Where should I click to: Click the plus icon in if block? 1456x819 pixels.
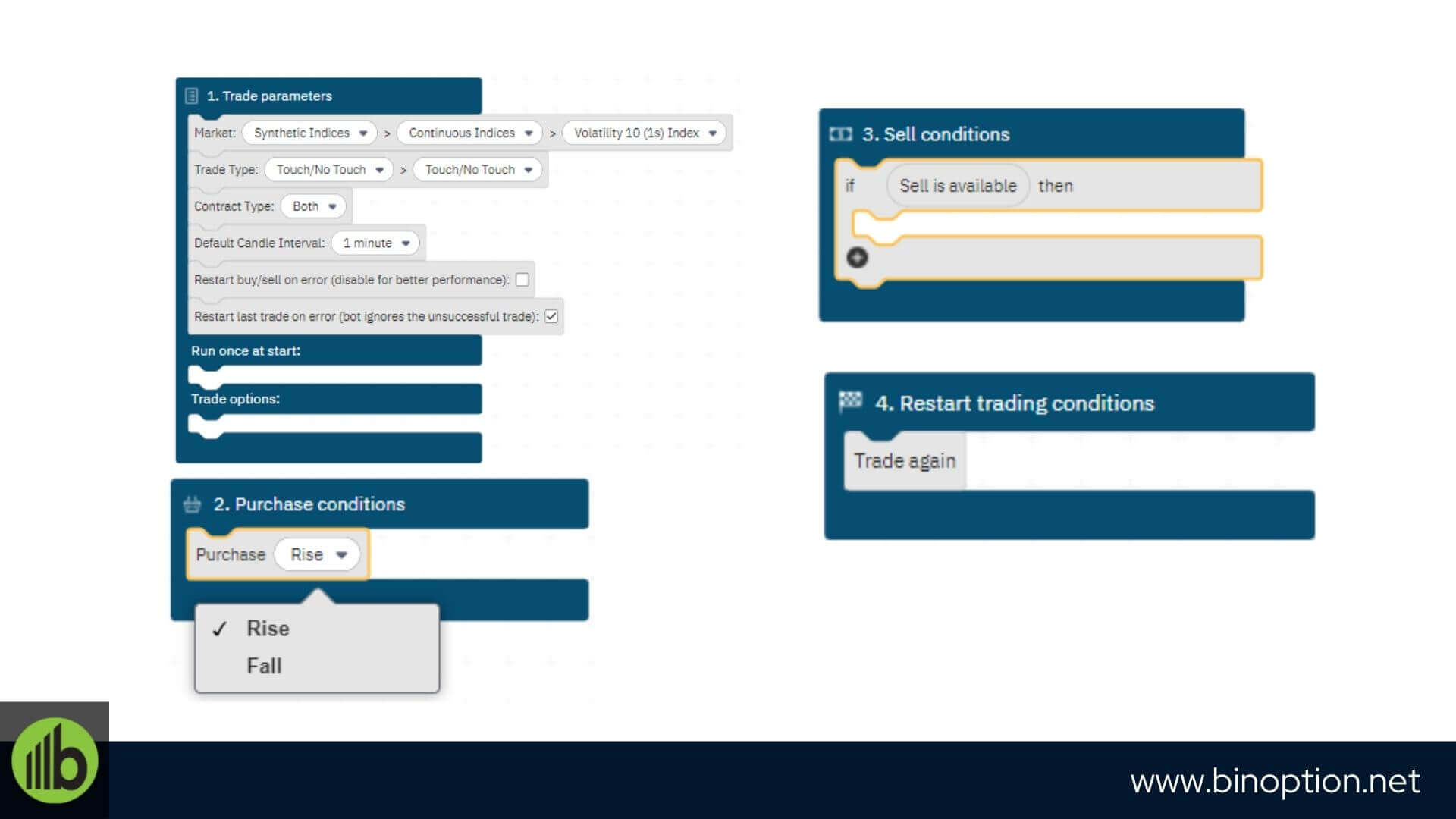pos(857,258)
